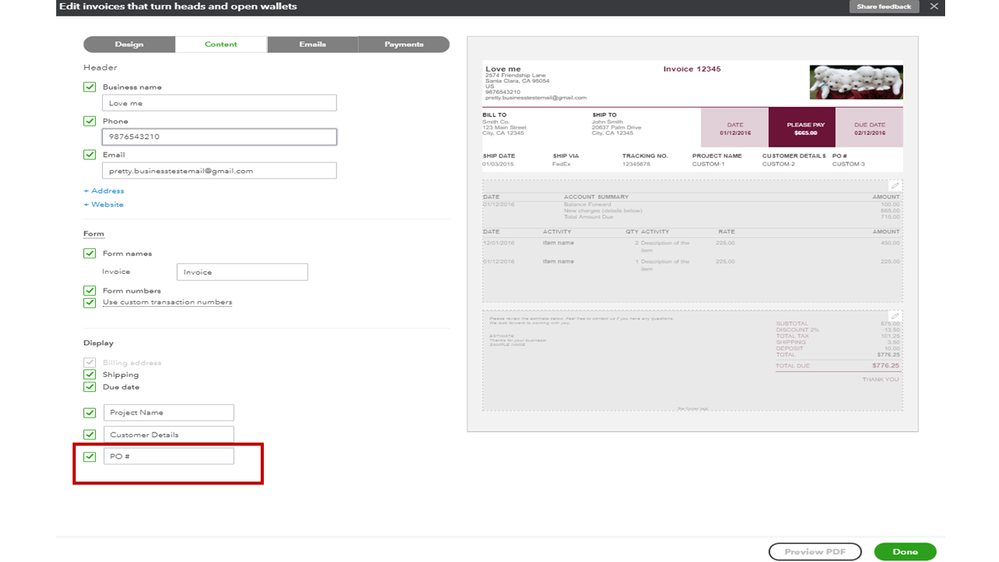
Task: Uncheck the PO # field checkbox
Action: 90,456
